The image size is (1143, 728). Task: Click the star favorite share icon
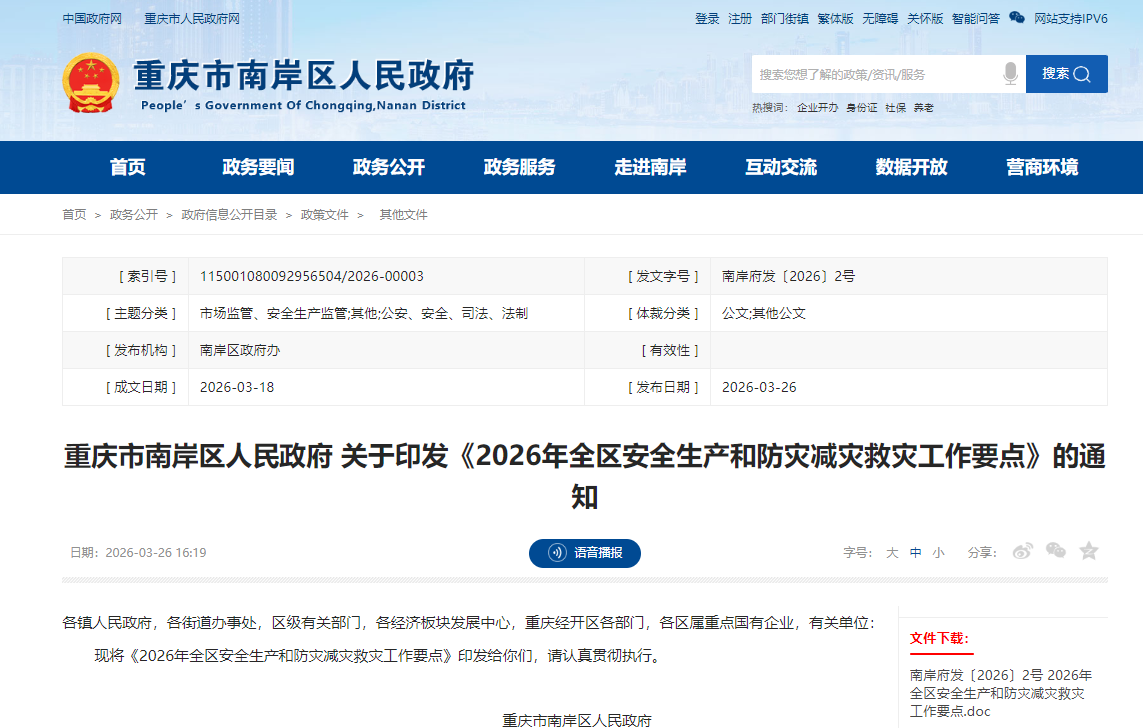1089,551
